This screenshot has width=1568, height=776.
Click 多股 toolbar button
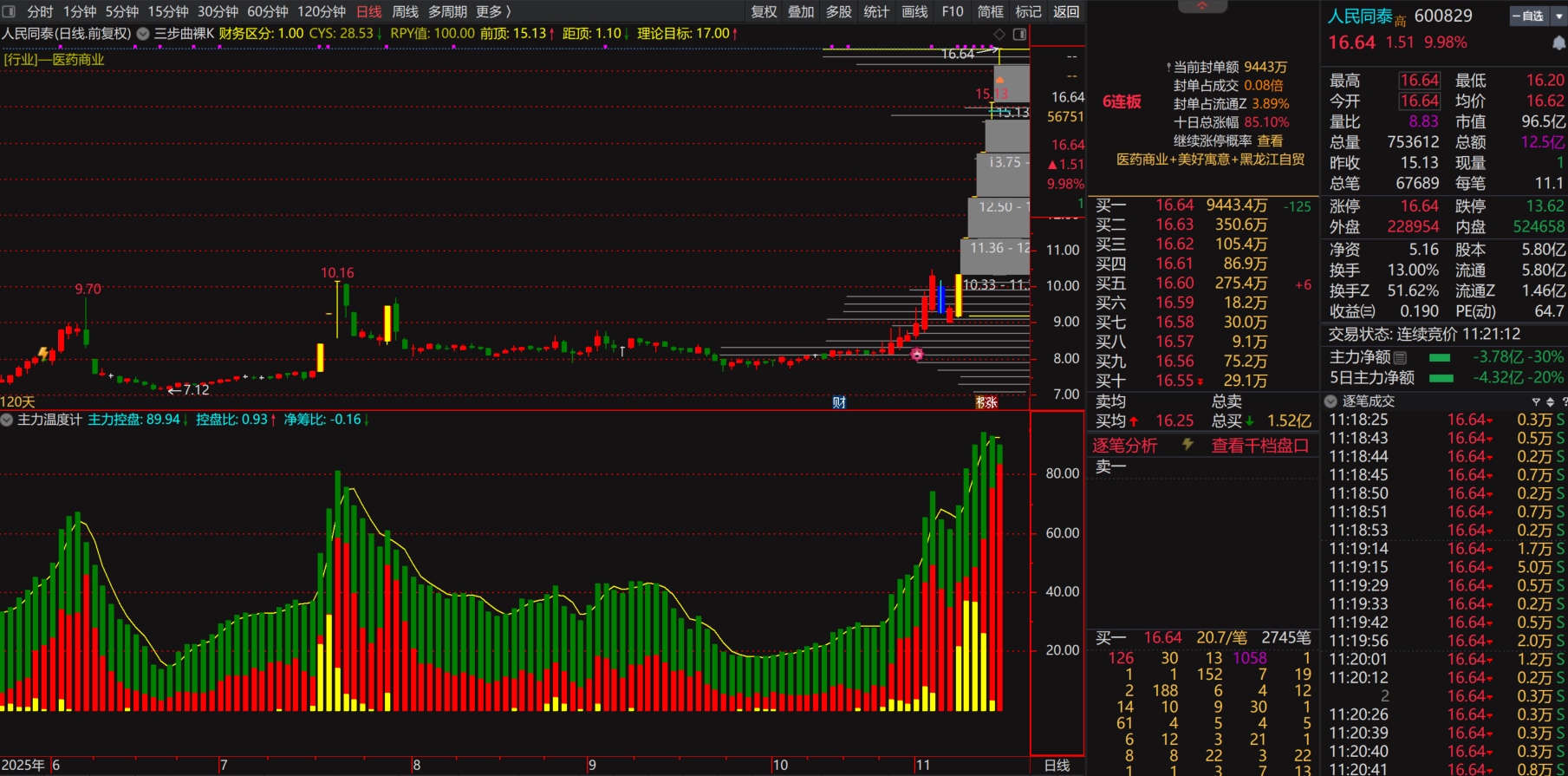point(839,11)
